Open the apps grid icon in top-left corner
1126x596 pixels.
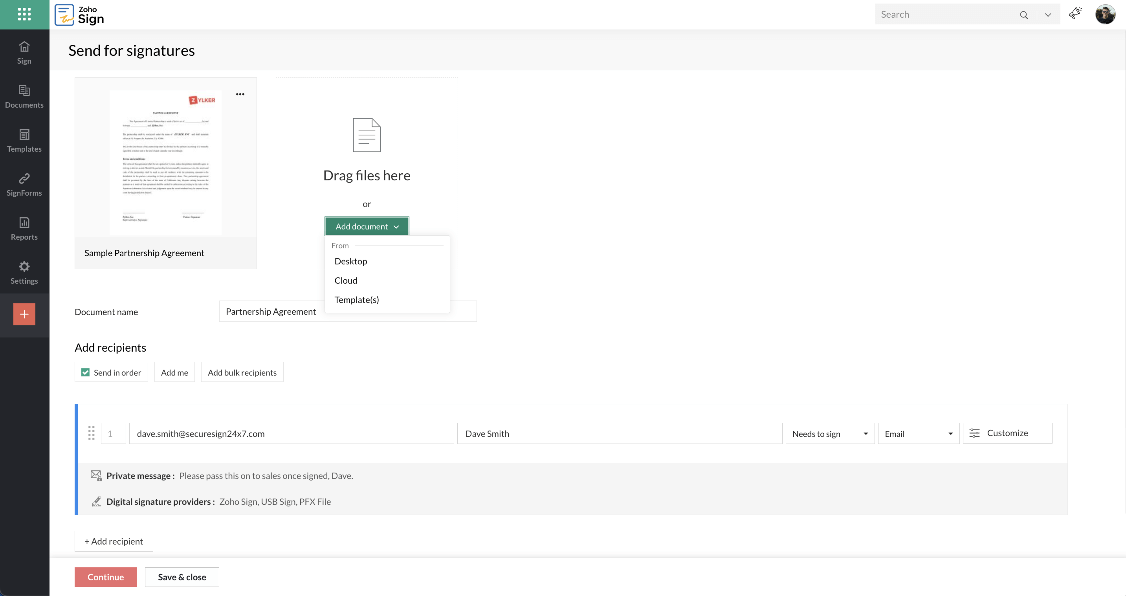tap(22, 14)
